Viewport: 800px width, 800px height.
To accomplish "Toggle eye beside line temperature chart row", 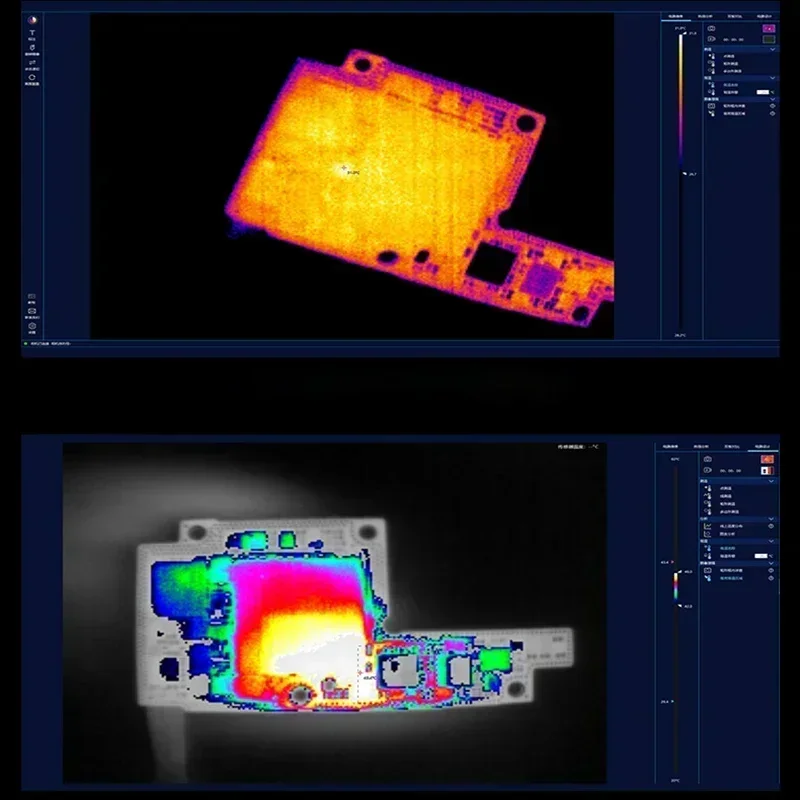I will (771, 526).
